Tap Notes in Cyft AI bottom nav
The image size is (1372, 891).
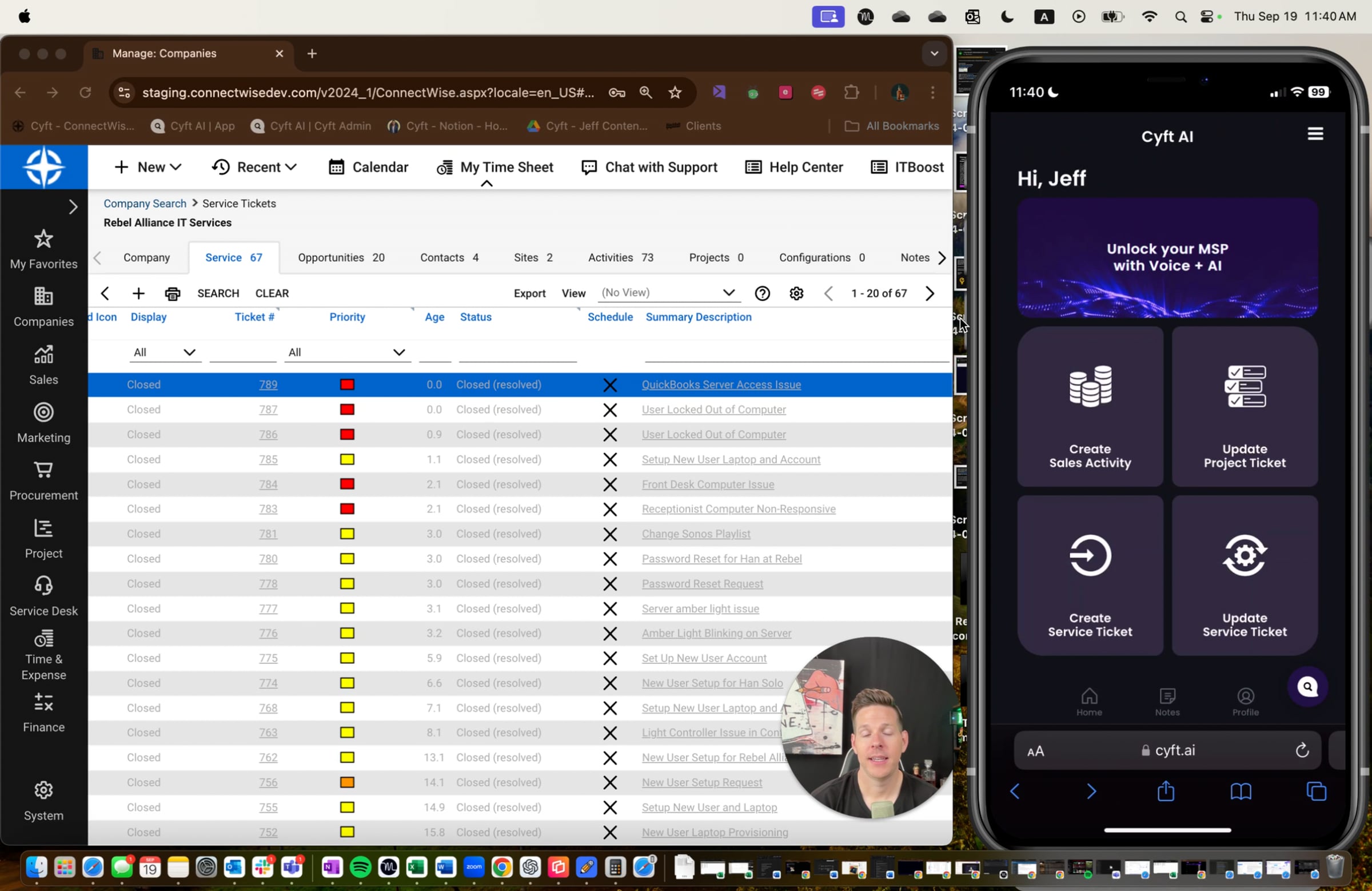(1167, 701)
